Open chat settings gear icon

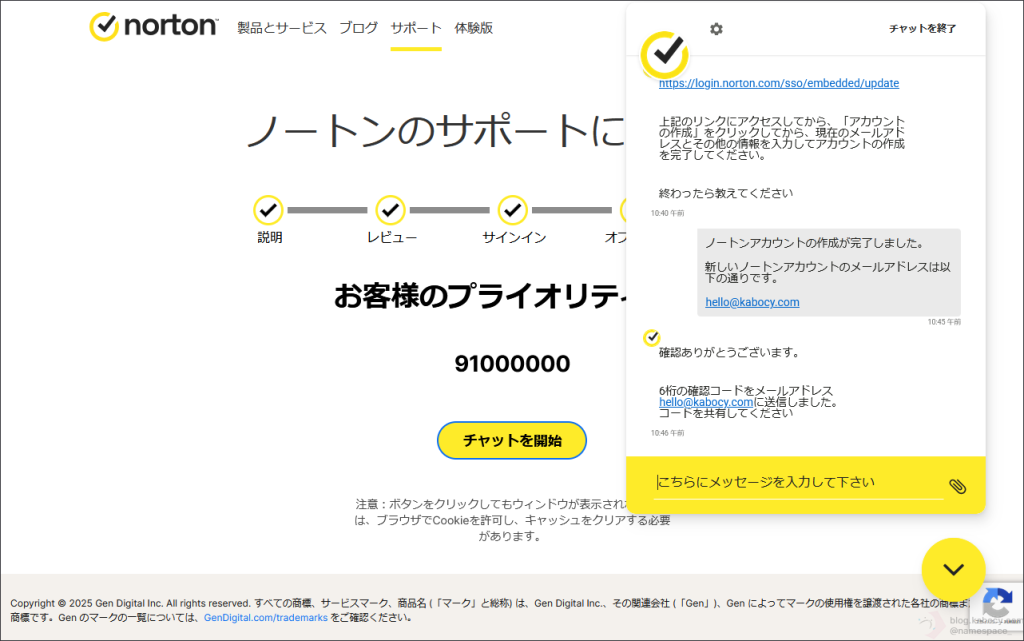coord(716,29)
